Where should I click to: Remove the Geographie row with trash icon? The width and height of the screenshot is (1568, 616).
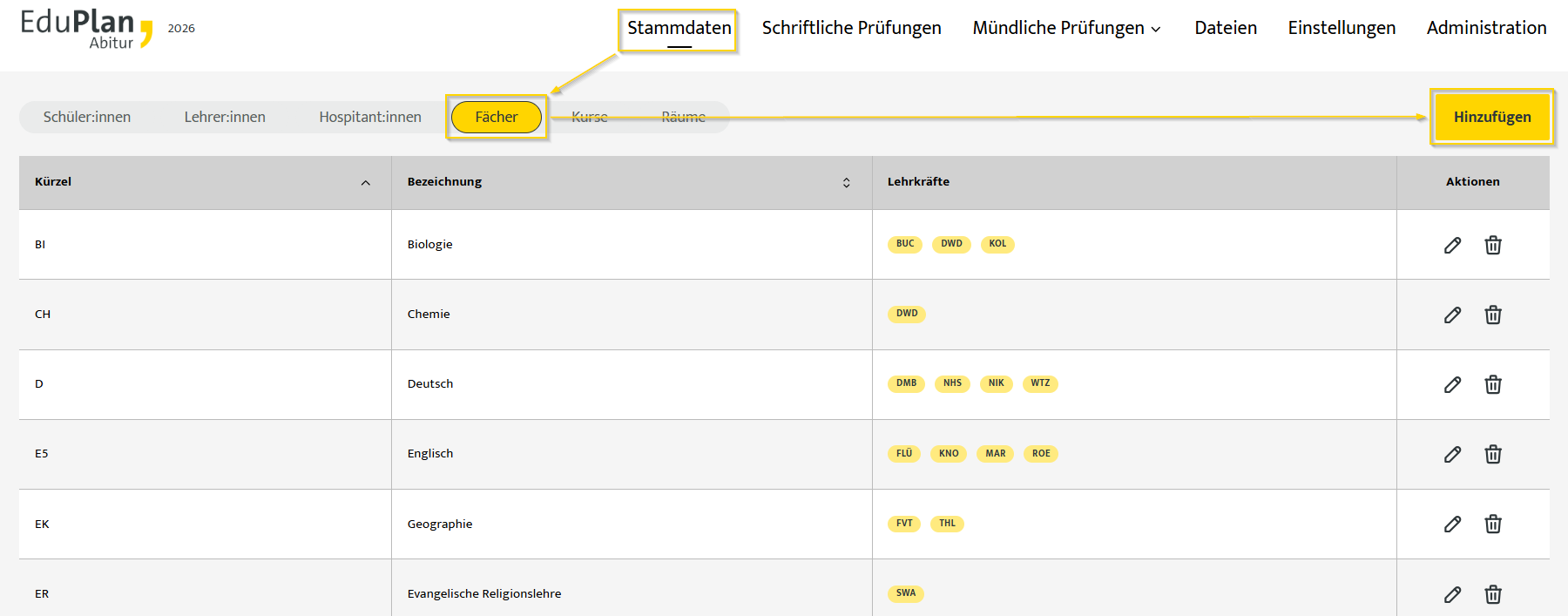tap(1493, 524)
